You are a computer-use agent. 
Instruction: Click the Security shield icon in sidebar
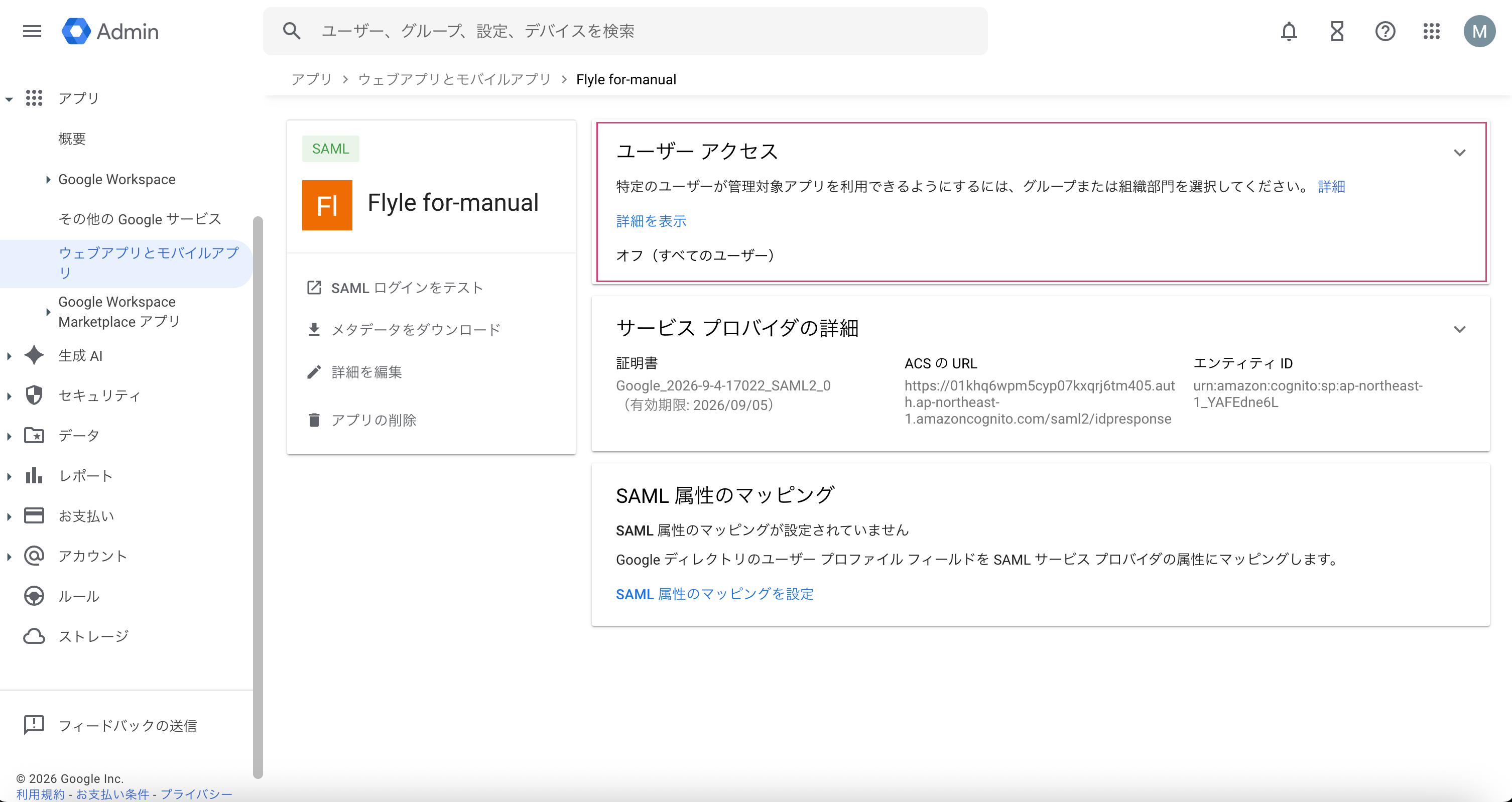coord(34,395)
